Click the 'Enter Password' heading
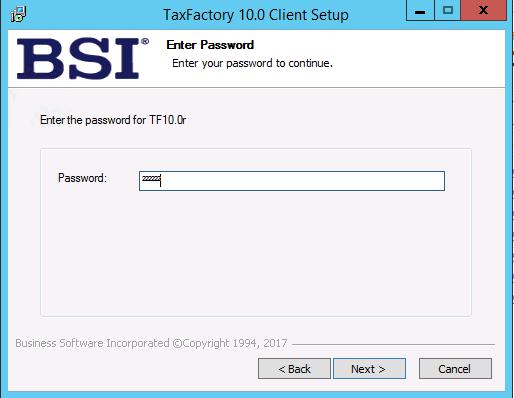514x398 pixels. [210, 45]
